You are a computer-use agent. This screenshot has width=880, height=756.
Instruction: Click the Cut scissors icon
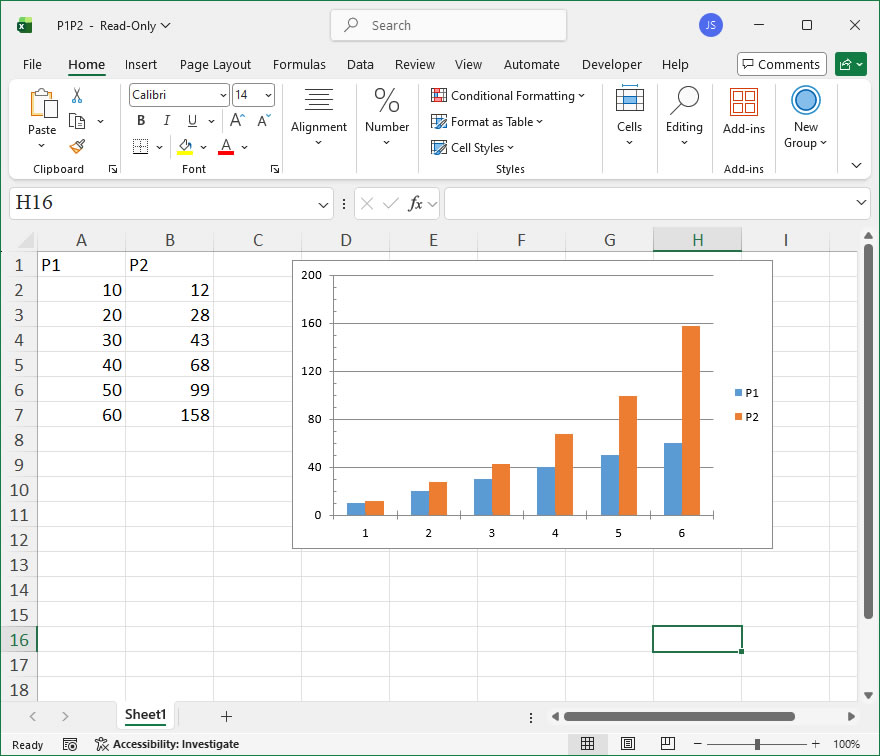click(77, 96)
